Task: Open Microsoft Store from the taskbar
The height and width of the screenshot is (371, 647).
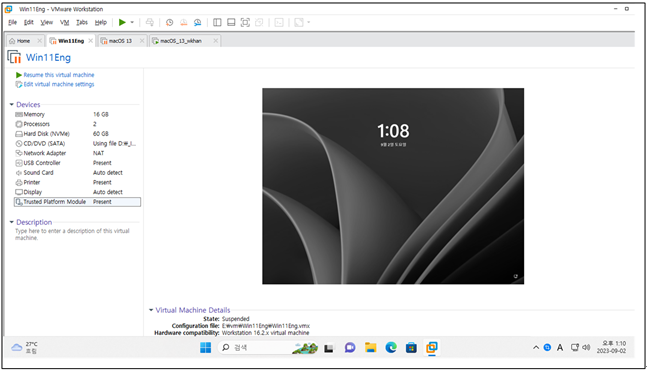Action: 411,348
